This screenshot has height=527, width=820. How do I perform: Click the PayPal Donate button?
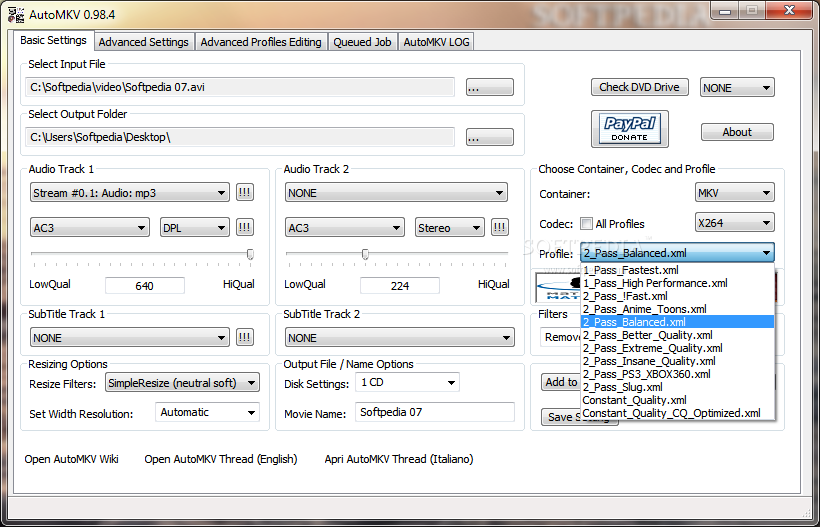click(x=630, y=129)
